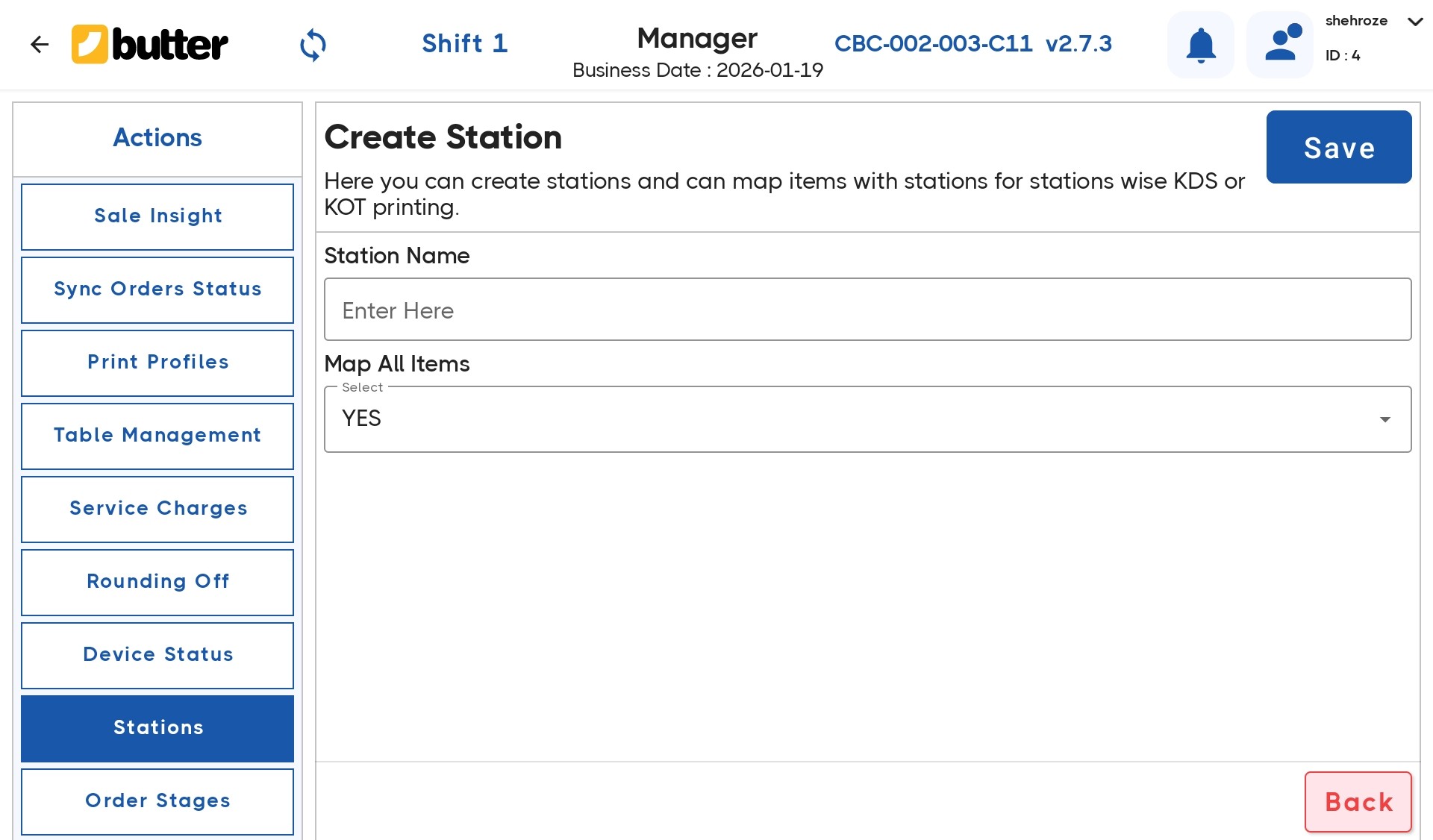Open Print Profiles settings
The height and width of the screenshot is (840, 1433).
157,363
